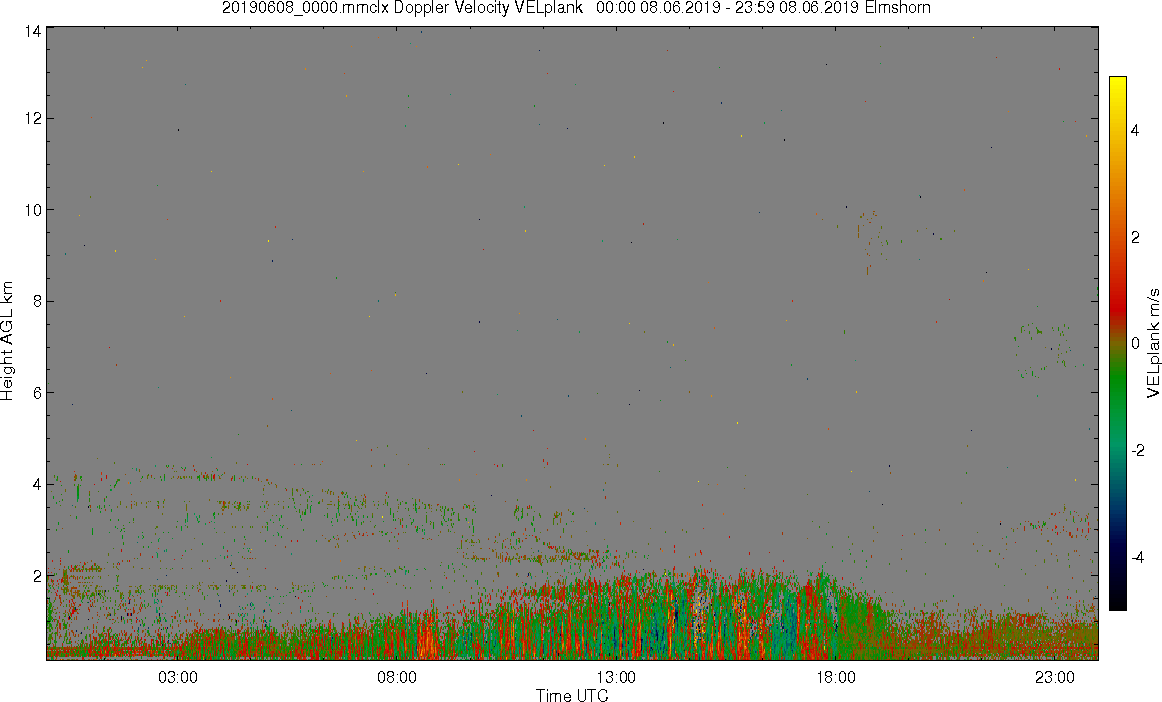This screenshot has height=702, width=1162.
Task: Click the plot title naming file 20190608_0000.mmclx
Action: pos(577,8)
